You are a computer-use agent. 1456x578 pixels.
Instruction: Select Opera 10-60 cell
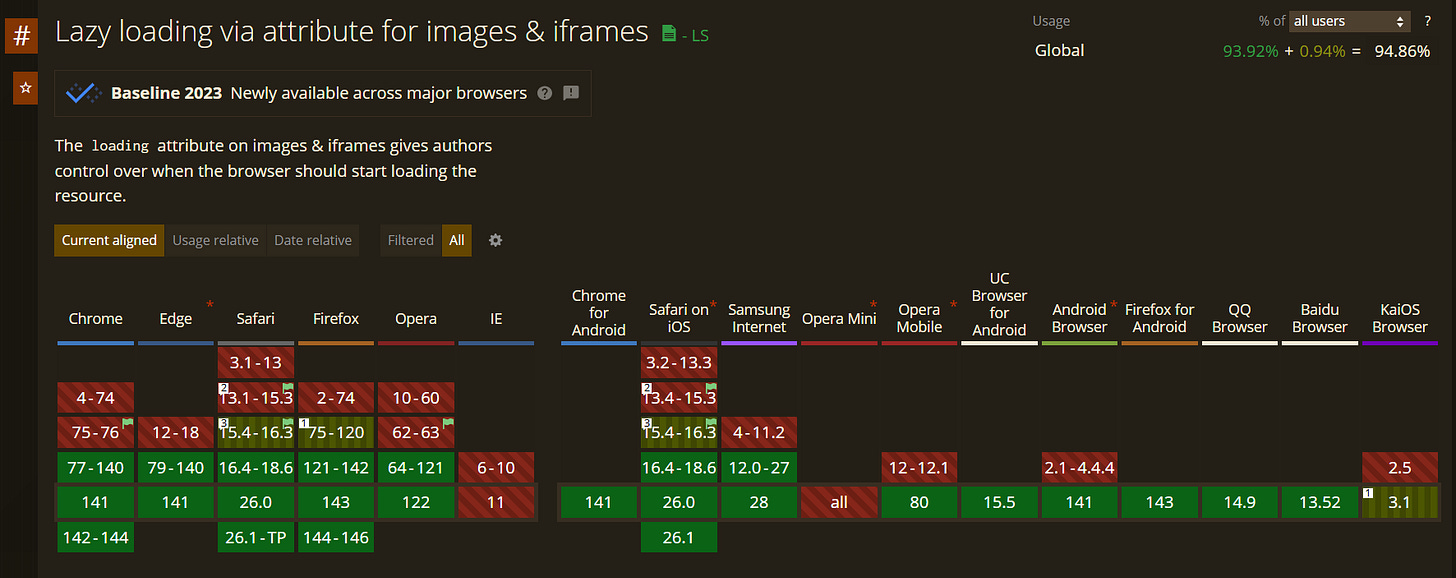pyautogui.click(x=416, y=398)
